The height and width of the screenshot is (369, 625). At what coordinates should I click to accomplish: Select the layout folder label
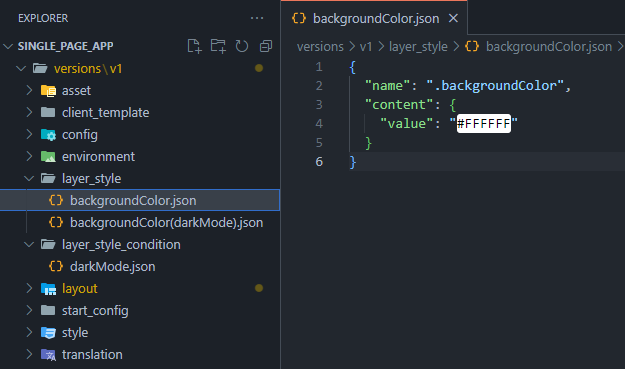pos(79,289)
